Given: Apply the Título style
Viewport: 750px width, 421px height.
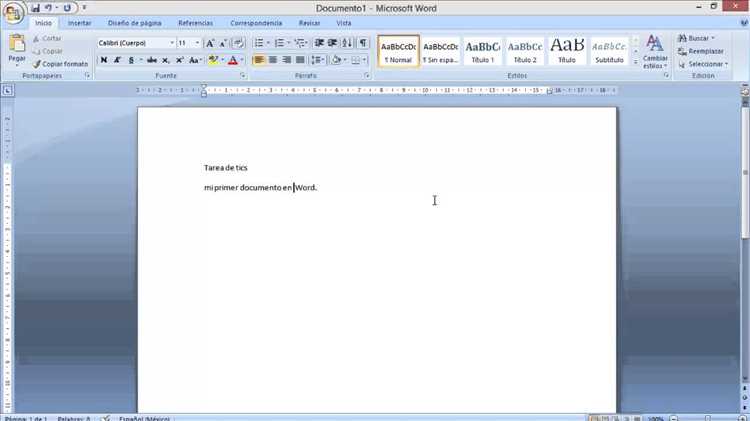Looking at the screenshot, I should tap(567, 51).
